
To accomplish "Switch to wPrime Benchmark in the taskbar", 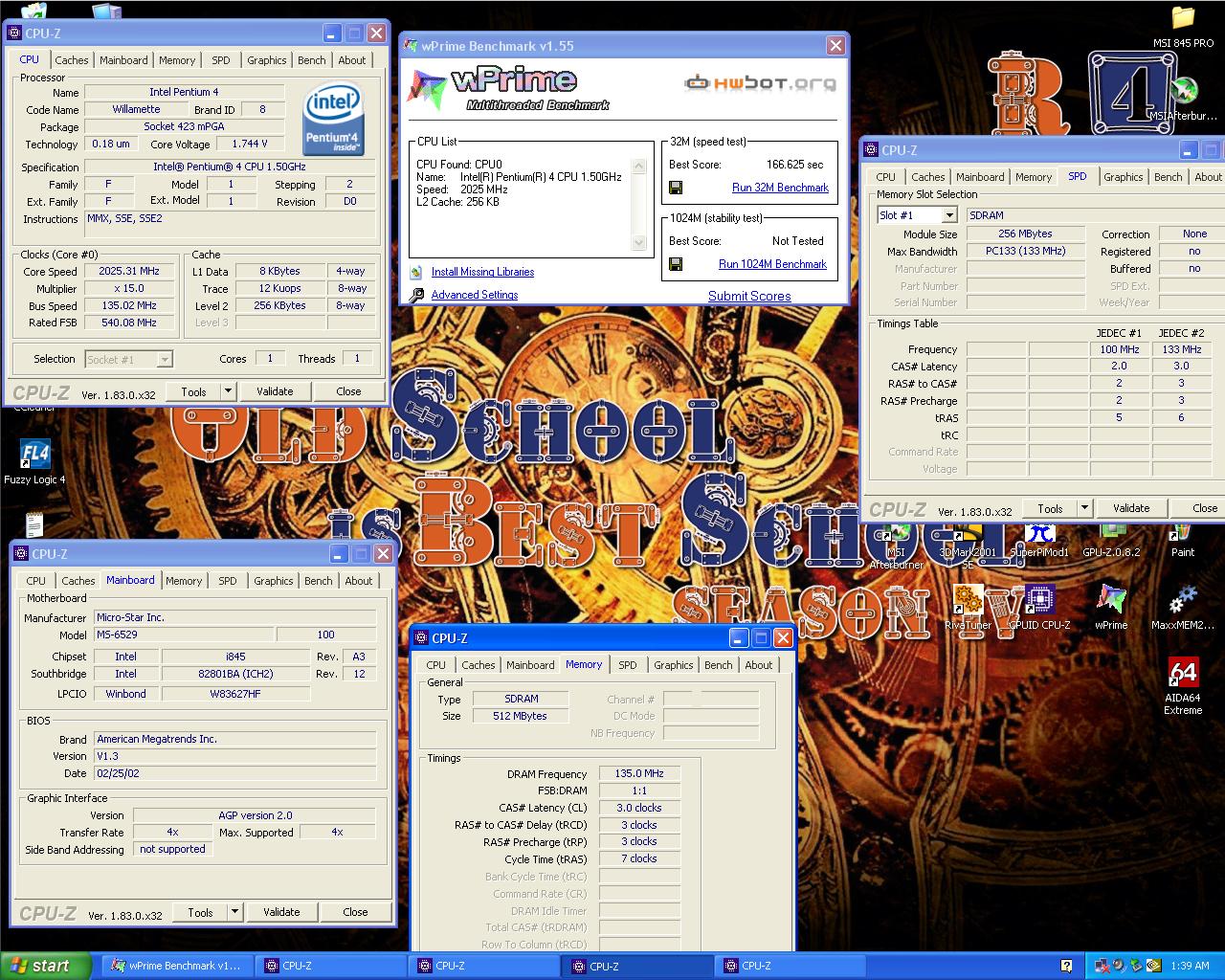I will pyautogui.click(x=176, y=966).
